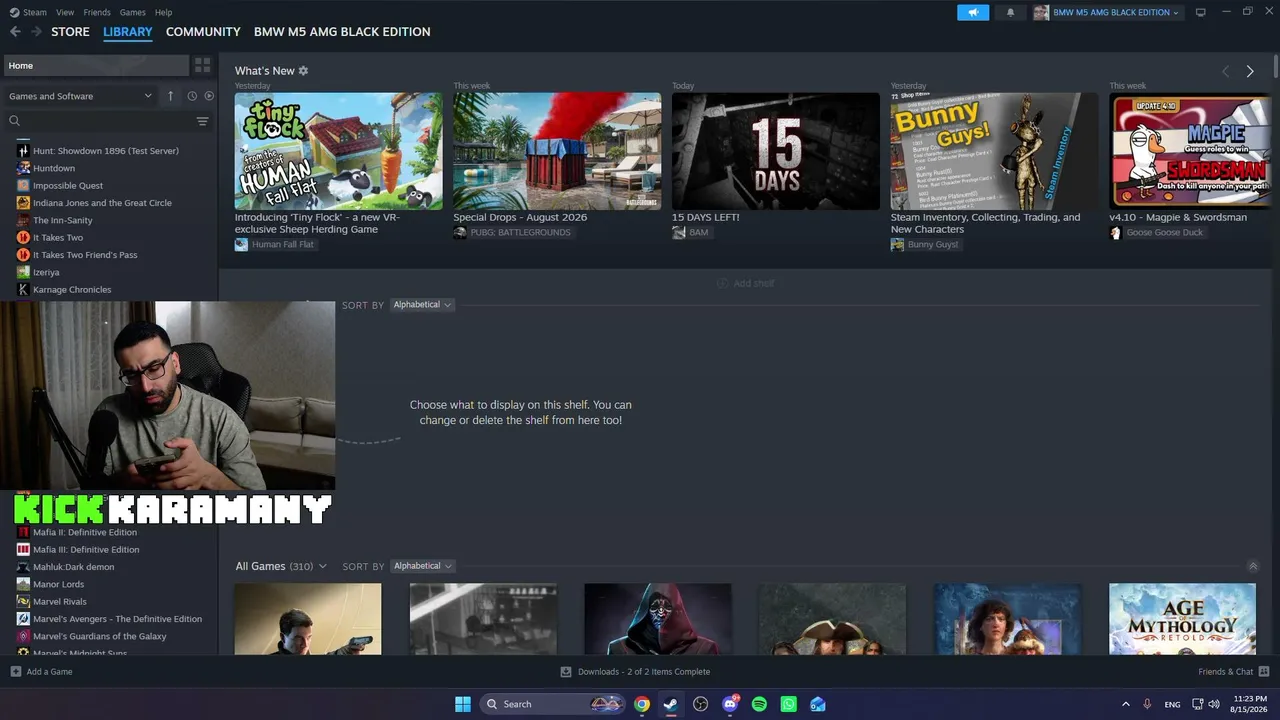Open the Goose Goose Duck link
The image size is (1280, 720).
click(1156, 233)
